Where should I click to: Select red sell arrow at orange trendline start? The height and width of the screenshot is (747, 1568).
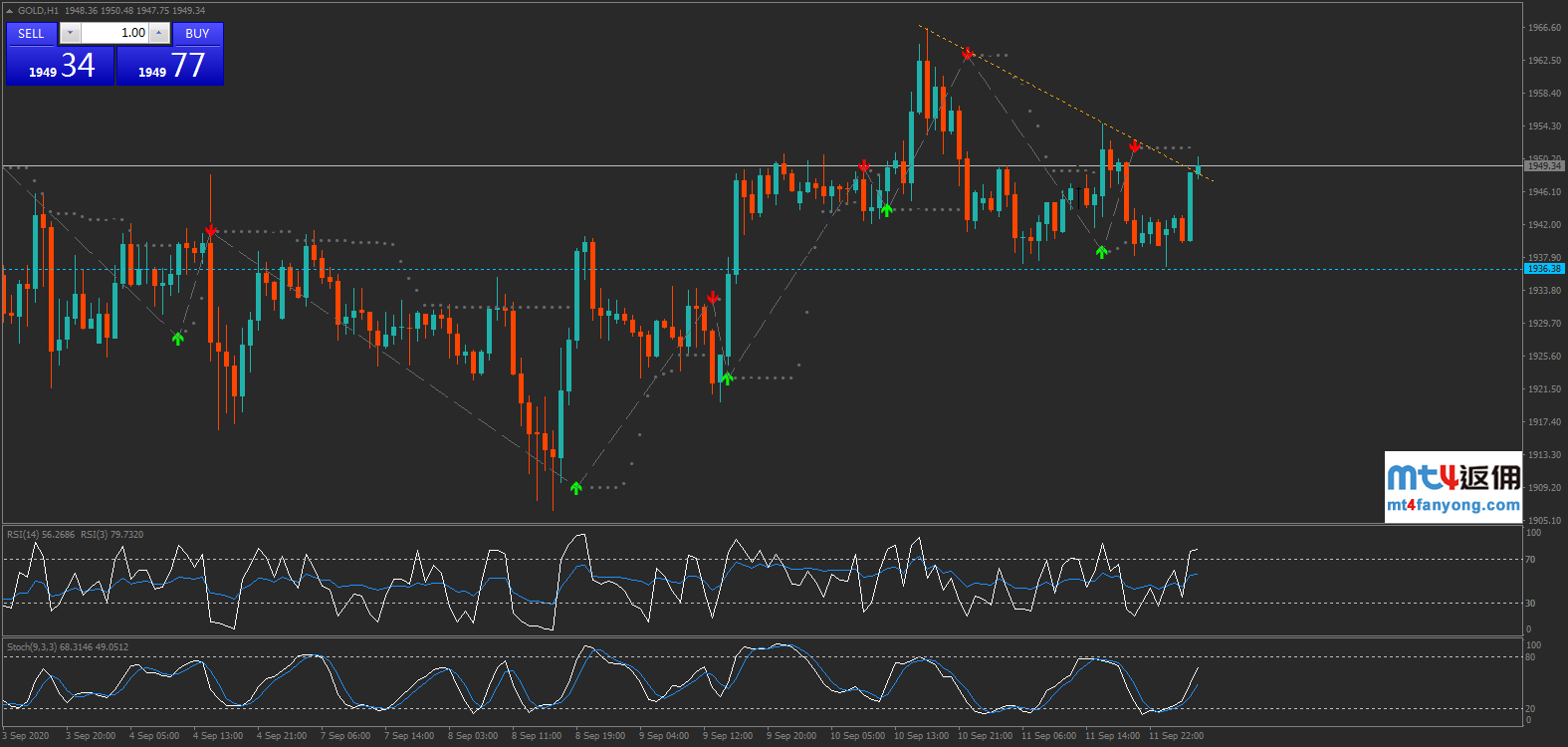[967, 54]
